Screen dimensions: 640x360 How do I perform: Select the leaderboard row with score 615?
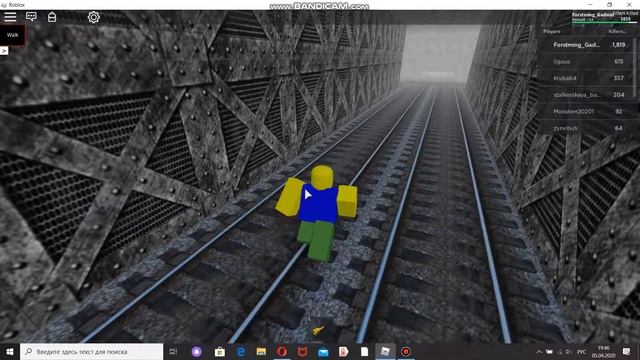coord(586,61)
